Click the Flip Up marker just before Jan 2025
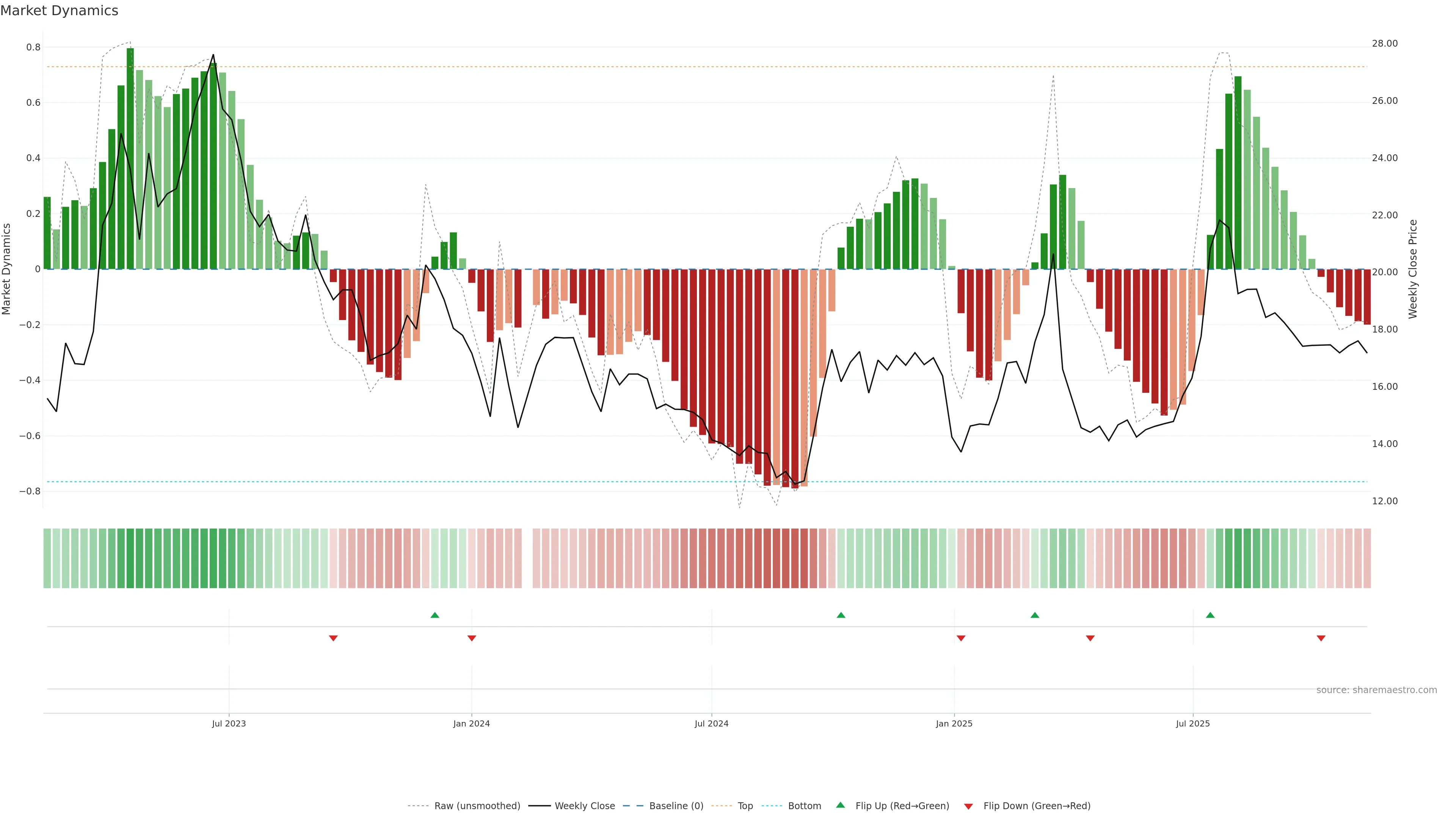 [x=841, y=615]
